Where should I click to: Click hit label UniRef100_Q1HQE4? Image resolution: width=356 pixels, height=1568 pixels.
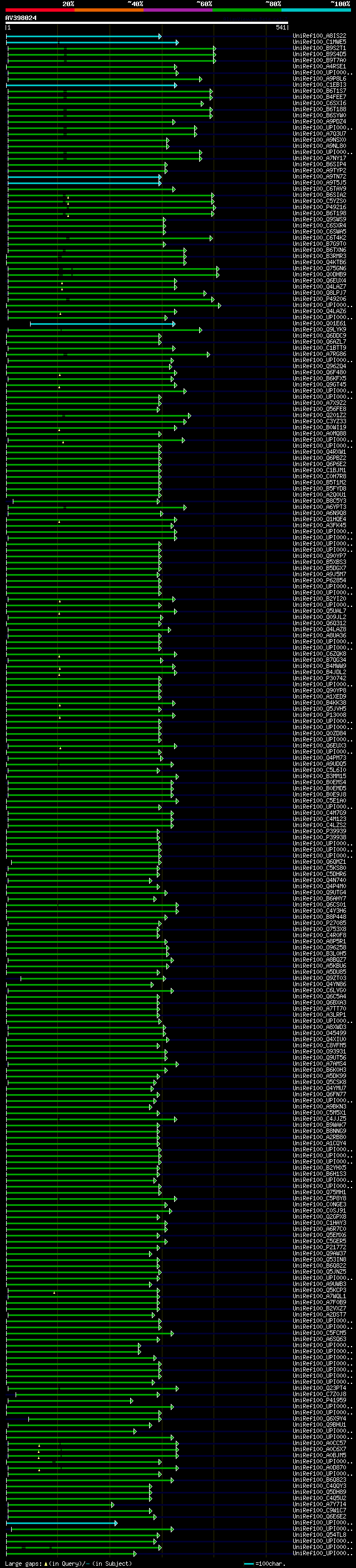pyautogui.click(x=319, y=519)
